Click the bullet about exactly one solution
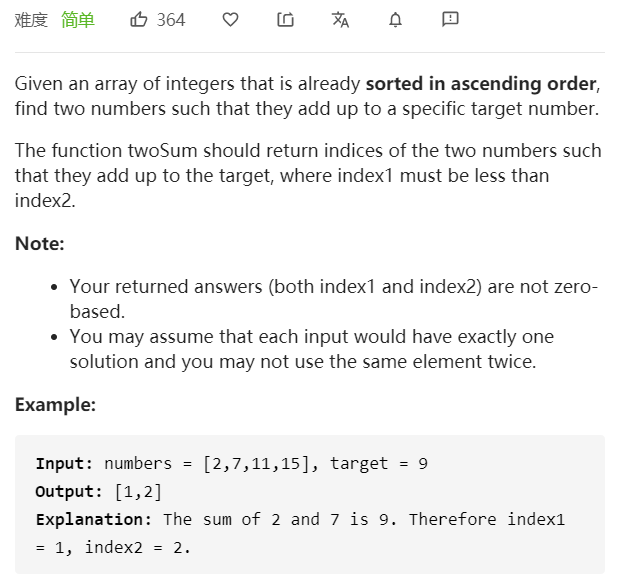 tap(312, 349)
